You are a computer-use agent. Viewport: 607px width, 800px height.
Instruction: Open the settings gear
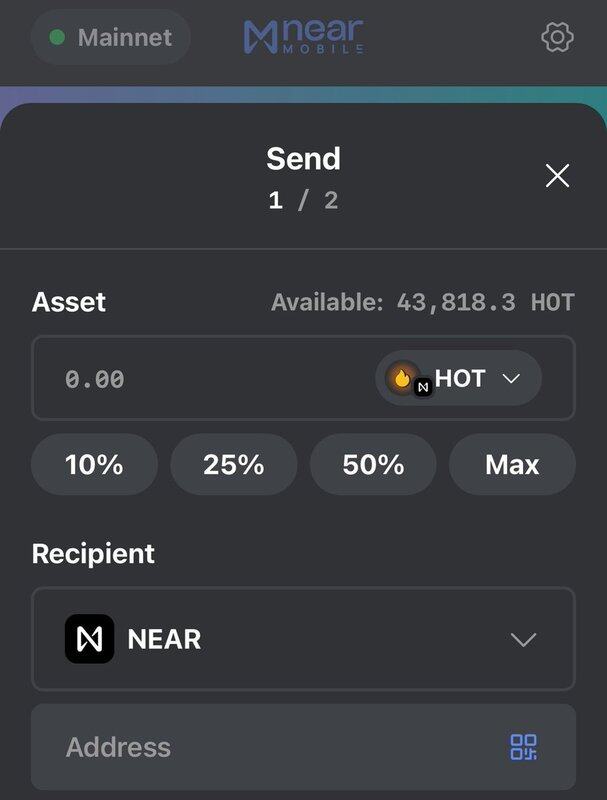557,38
